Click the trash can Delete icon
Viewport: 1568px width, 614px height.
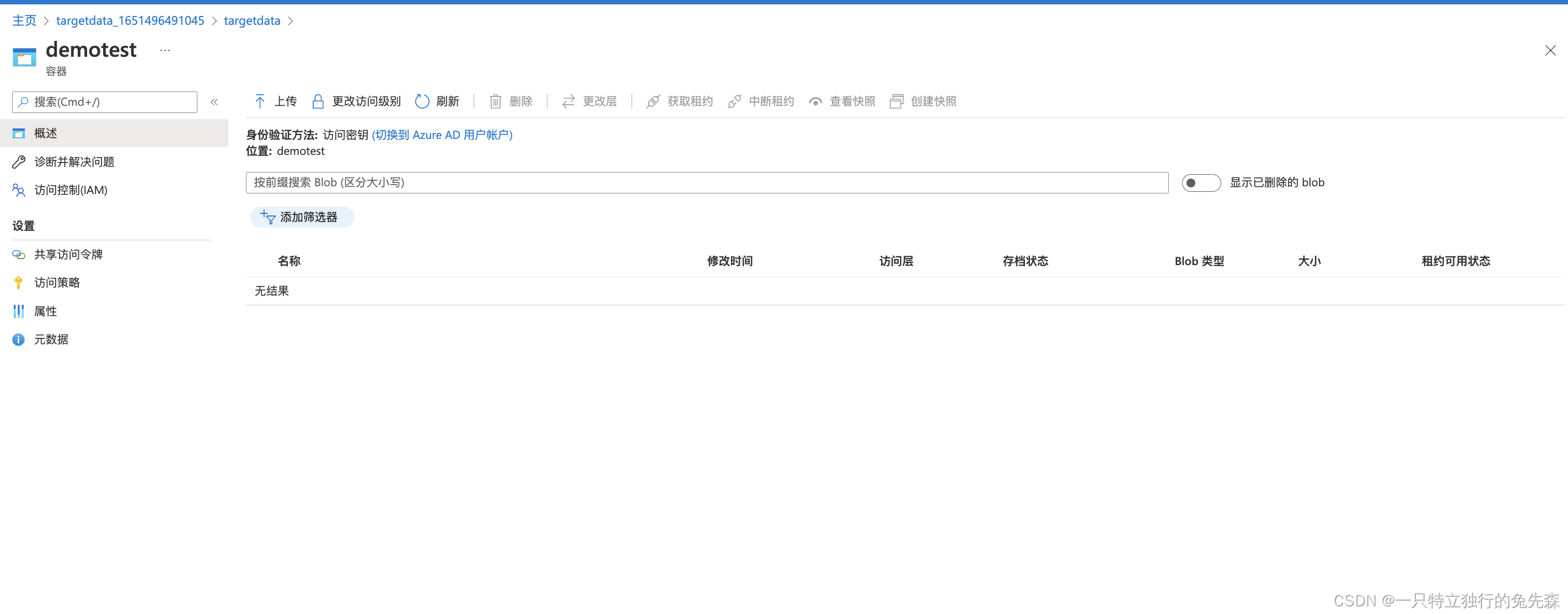pos(496,101)
